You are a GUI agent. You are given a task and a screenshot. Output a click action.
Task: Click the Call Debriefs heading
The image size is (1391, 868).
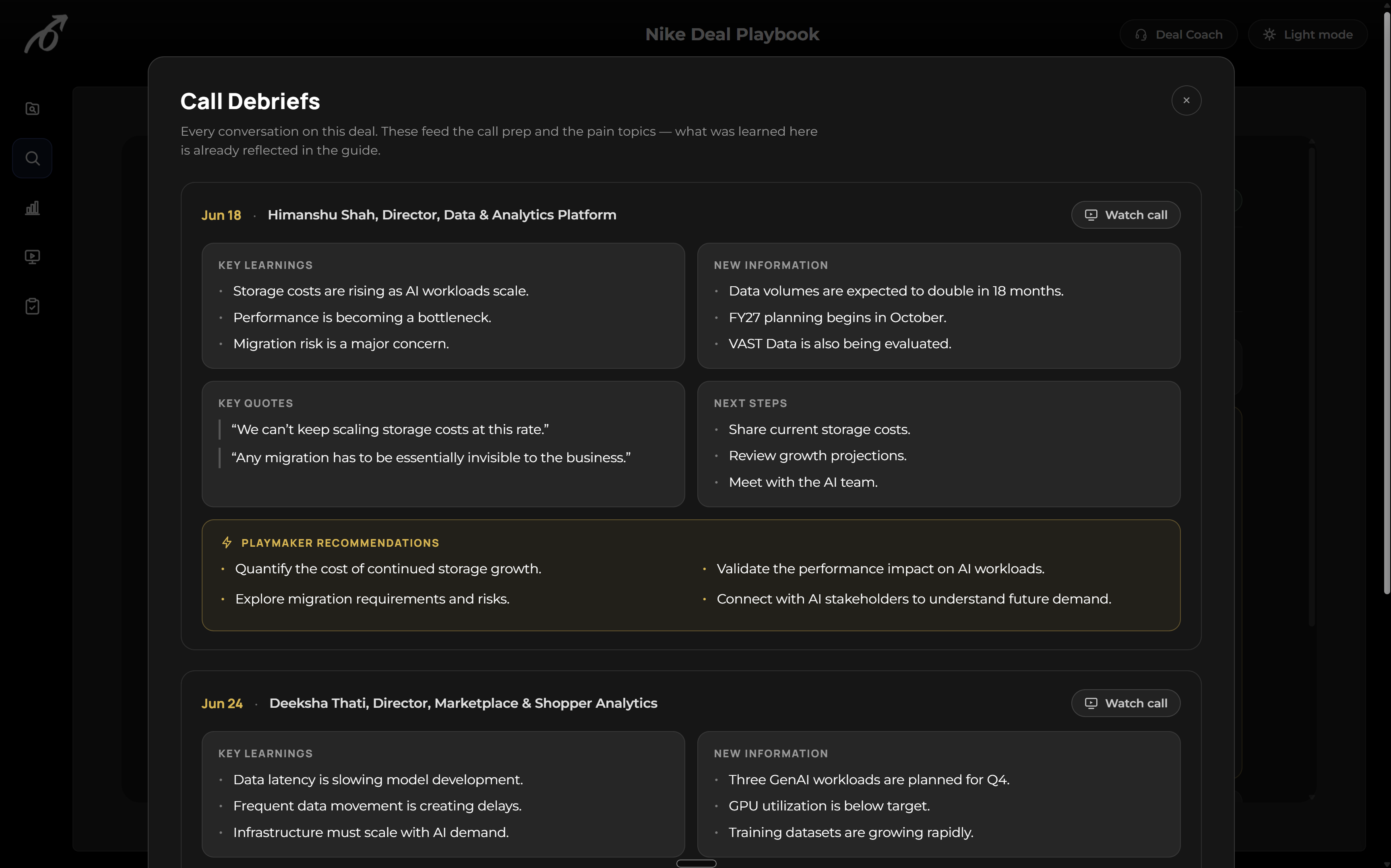click(x=250, y=101)
